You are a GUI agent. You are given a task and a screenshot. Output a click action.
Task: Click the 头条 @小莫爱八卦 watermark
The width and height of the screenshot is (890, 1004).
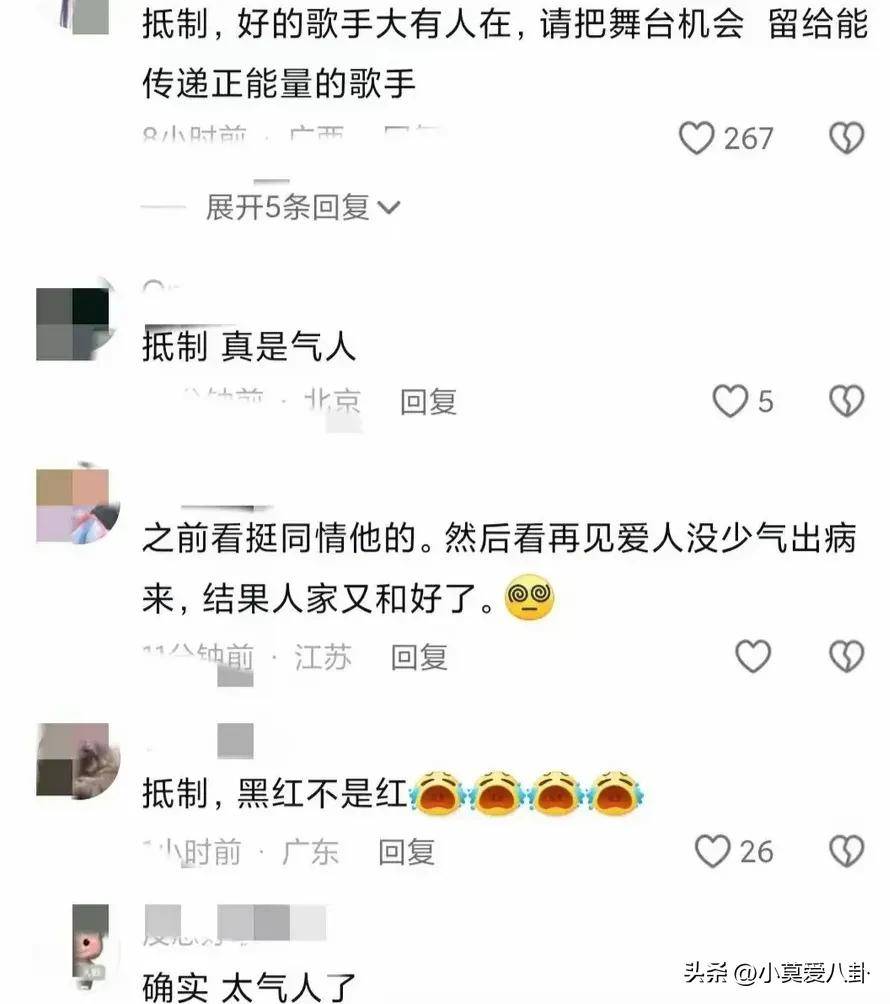(777, 973)
